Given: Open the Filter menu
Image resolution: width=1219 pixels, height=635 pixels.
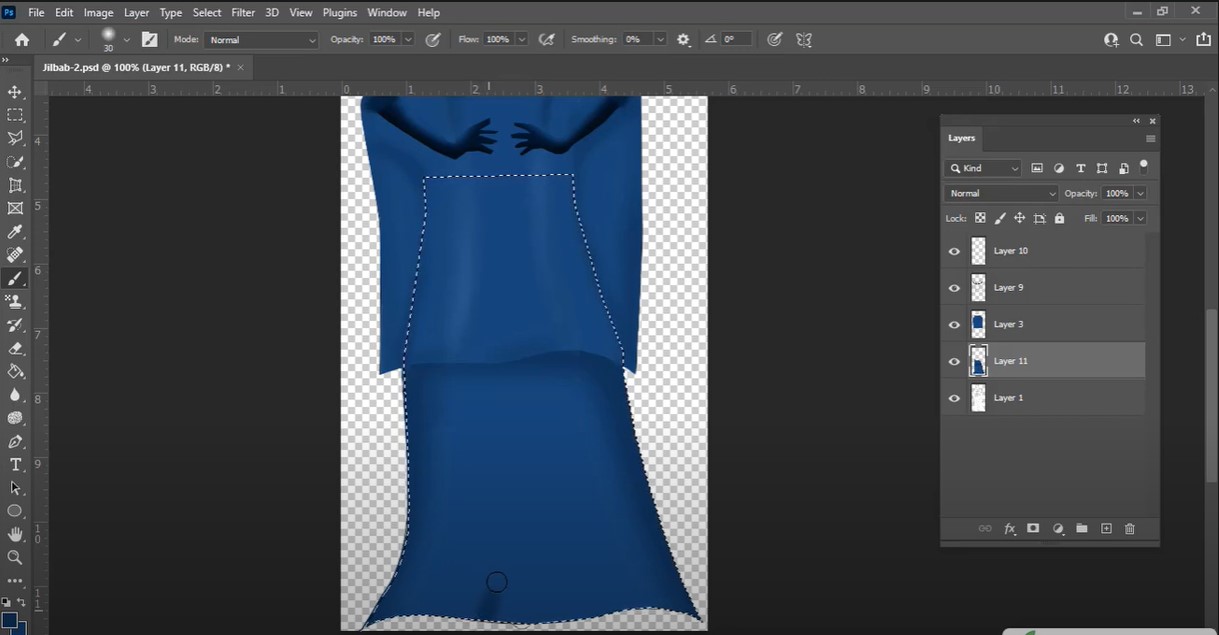Looking at the screenshot, I should pos(243,13).
